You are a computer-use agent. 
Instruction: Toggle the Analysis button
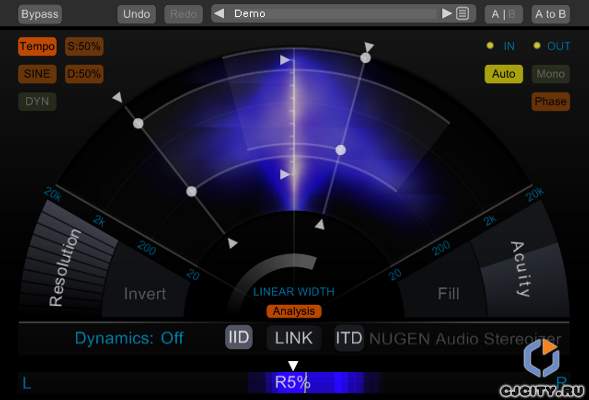pos(294,311)
